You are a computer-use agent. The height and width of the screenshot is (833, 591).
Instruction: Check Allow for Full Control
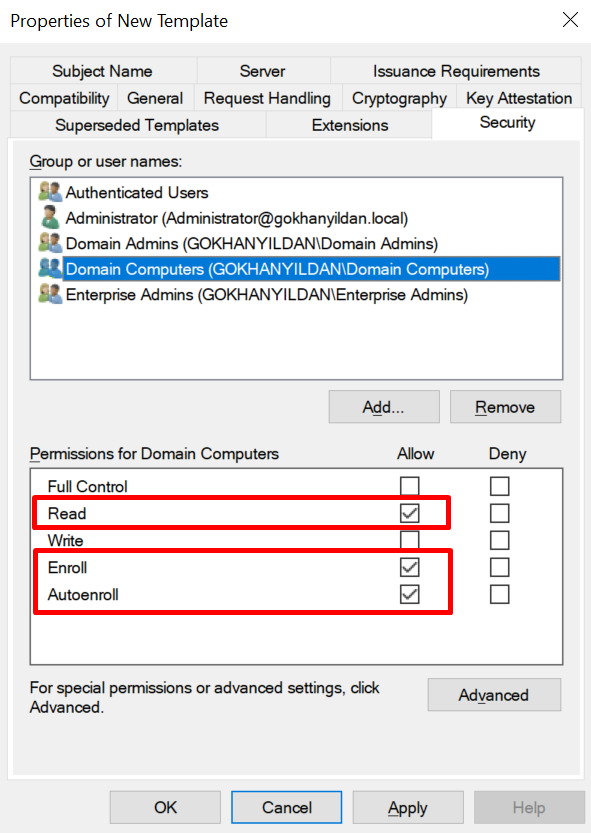click(409, 486)
